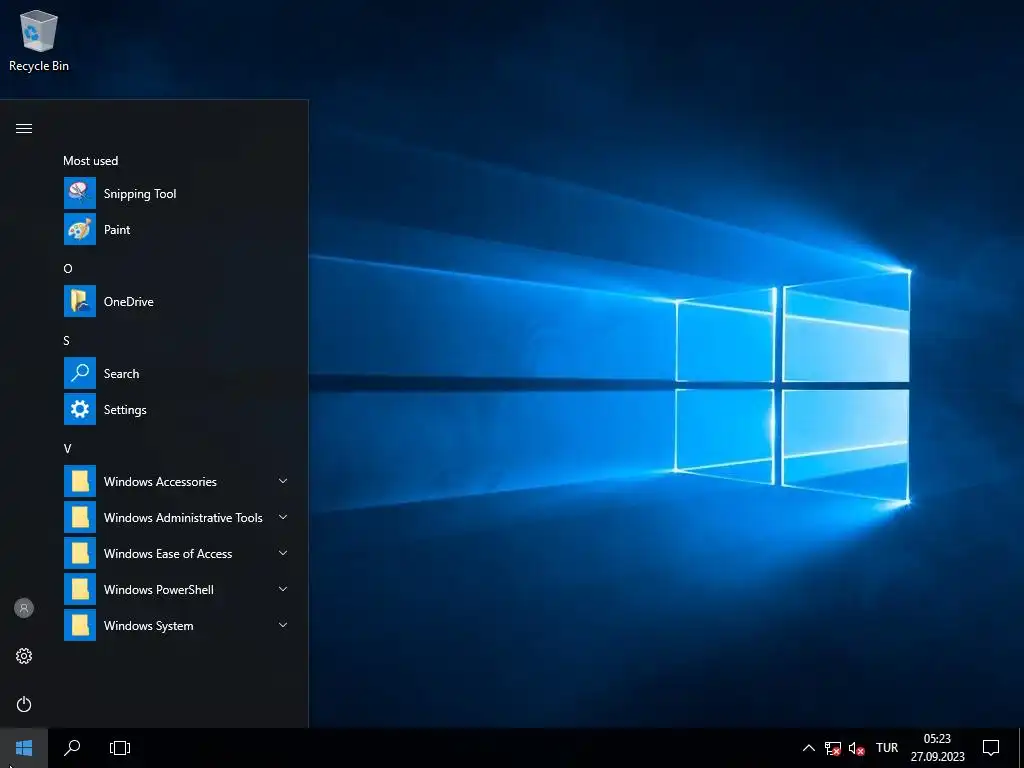Click the muted volume tray icon
Screen dimensions: 1024x768
pyautogui.click(x=856, y=748)
